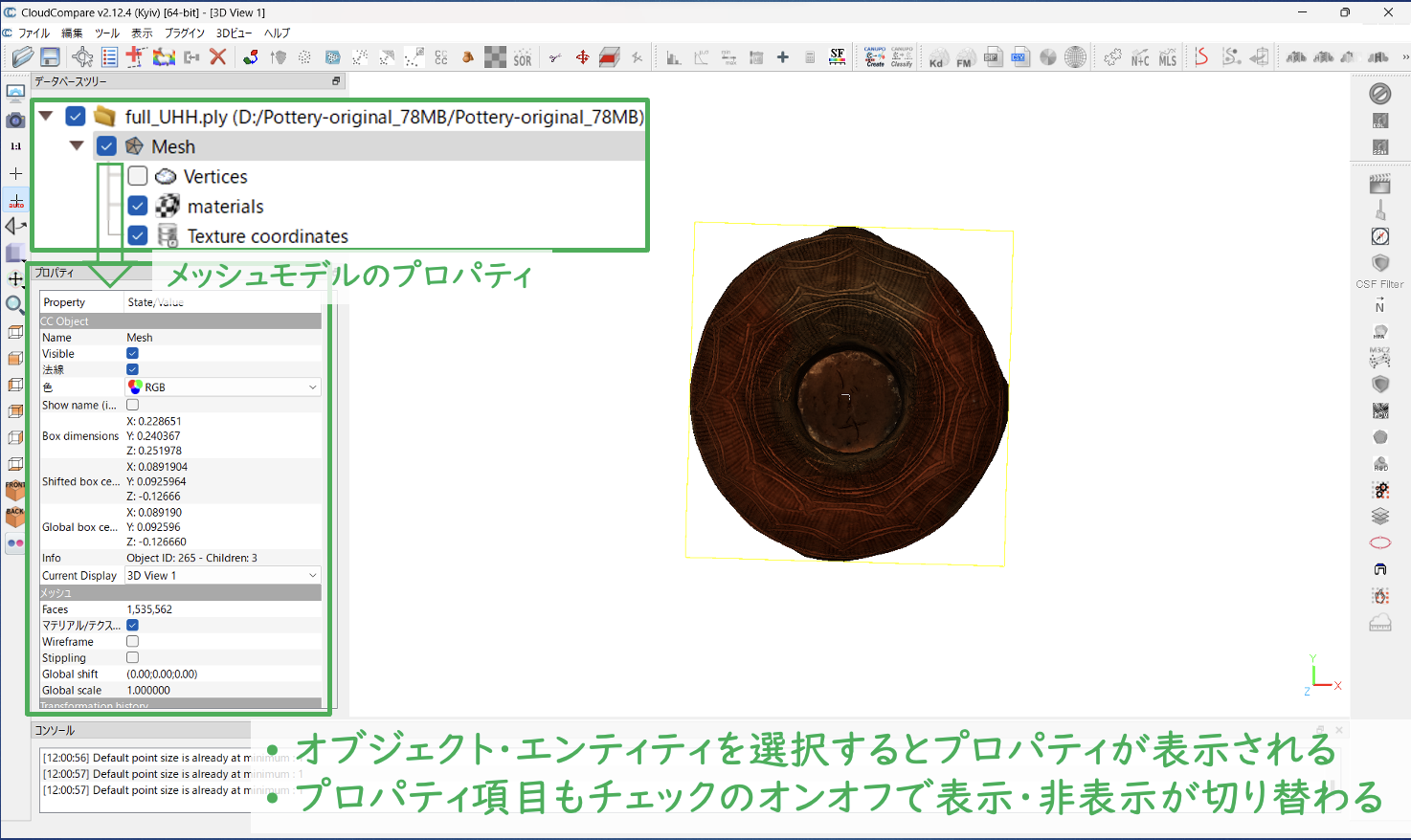Click the Save floppy disk icon
Viewport: 1411px width, 840px height.
[x=50, y=57]
